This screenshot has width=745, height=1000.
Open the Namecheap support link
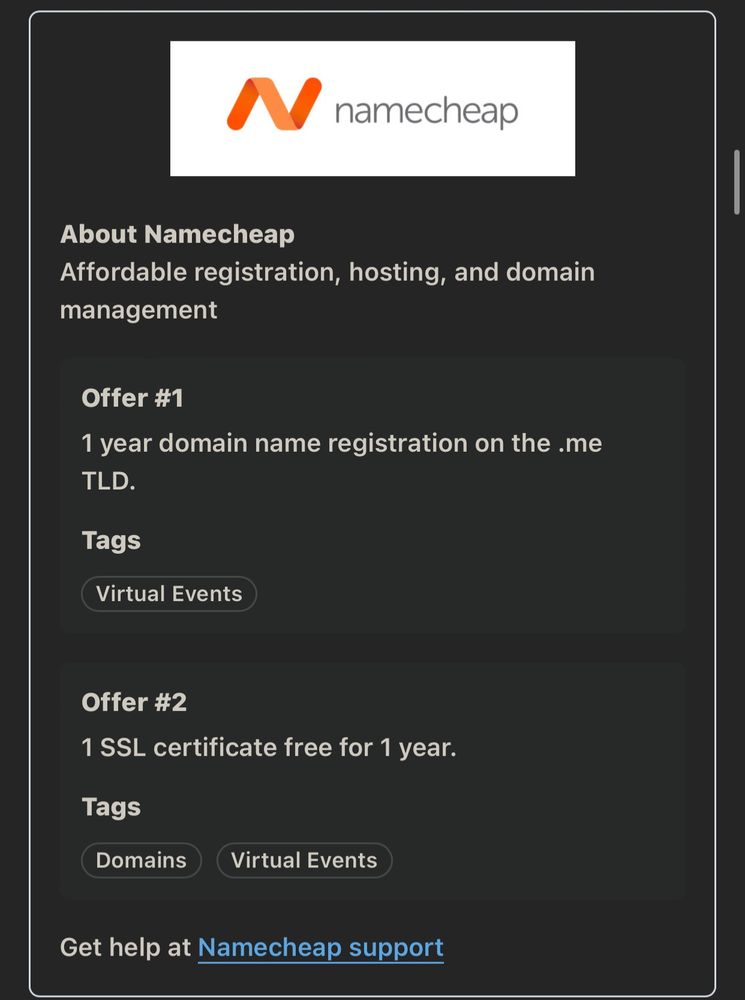[320, 947]
